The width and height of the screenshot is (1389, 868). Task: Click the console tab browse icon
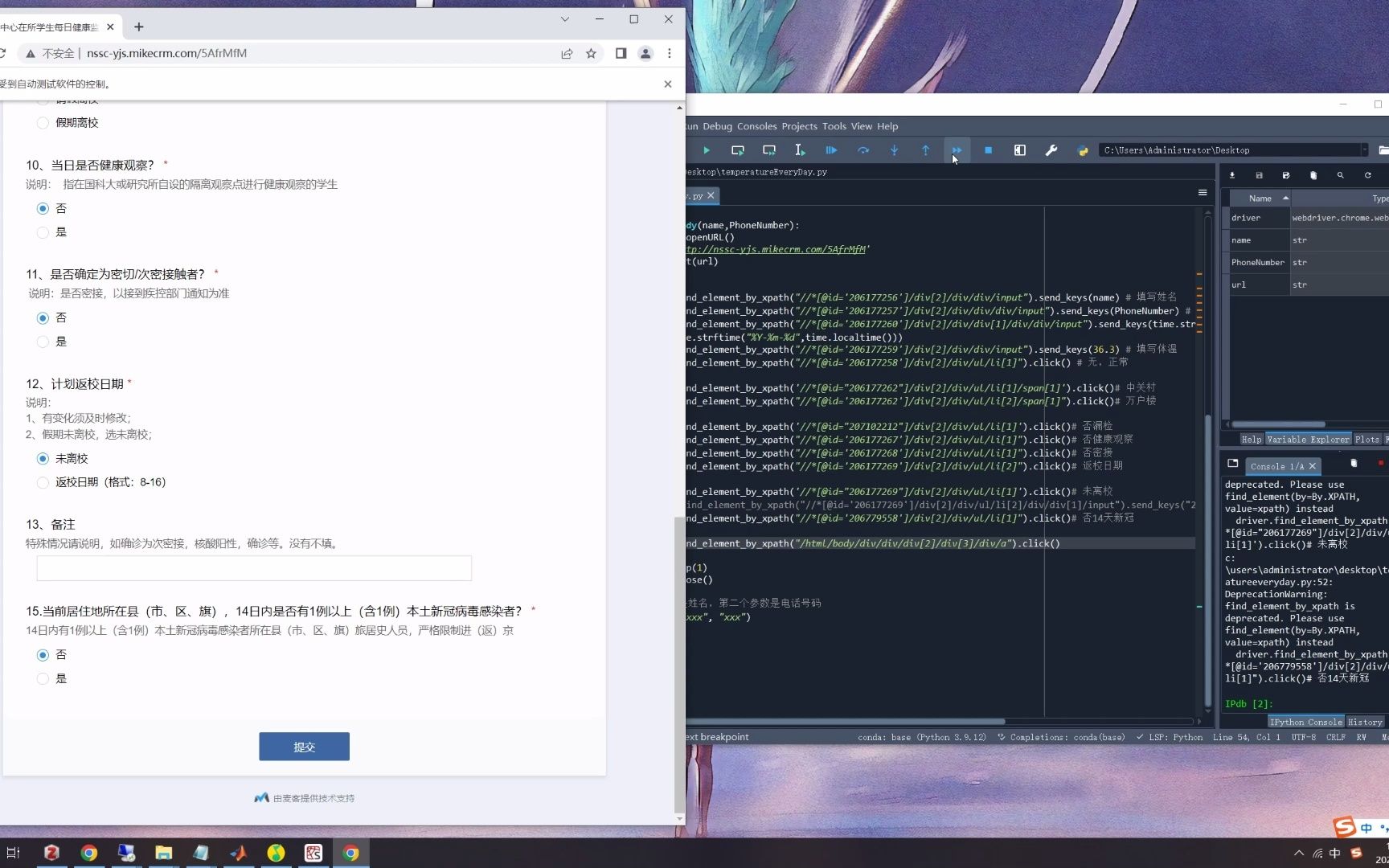[1232, 464]
